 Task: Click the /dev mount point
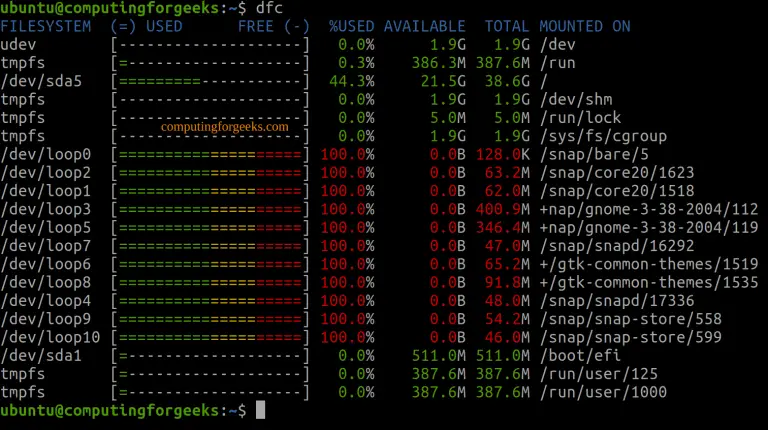(557, 45)
